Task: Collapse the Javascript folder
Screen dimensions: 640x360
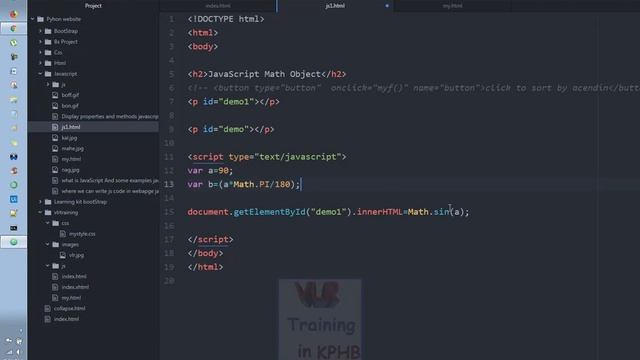Action: coord(40,73)
